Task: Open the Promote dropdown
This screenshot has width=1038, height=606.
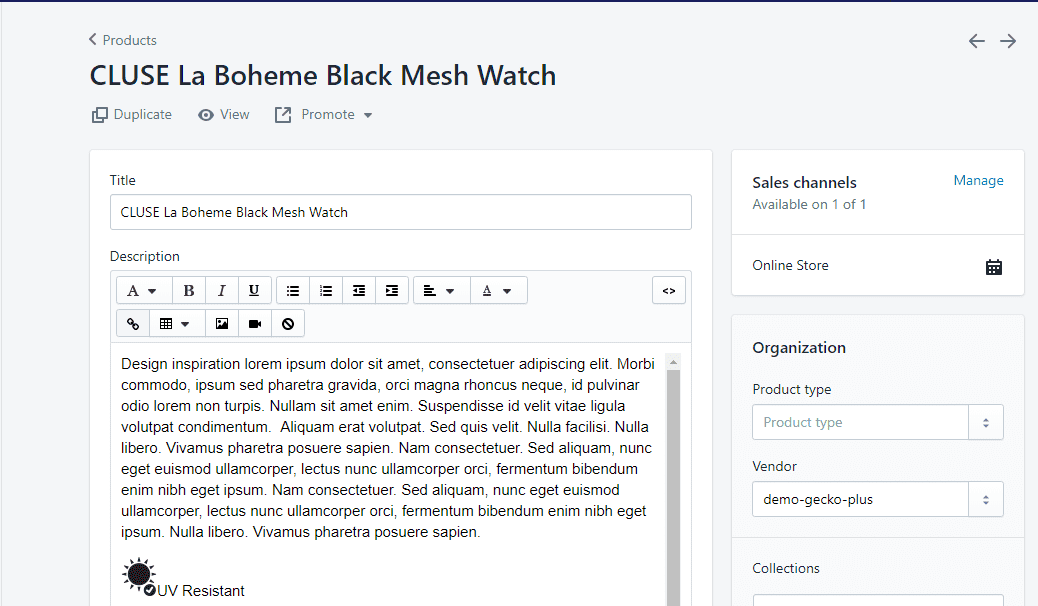Action: point(324,115)
